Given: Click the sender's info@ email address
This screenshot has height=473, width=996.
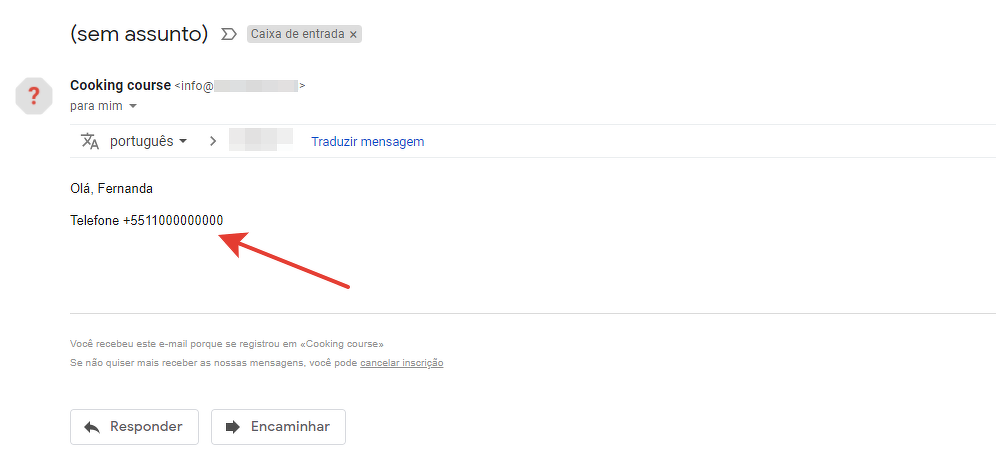Looking at the screenshot, I should click(239, 86).
